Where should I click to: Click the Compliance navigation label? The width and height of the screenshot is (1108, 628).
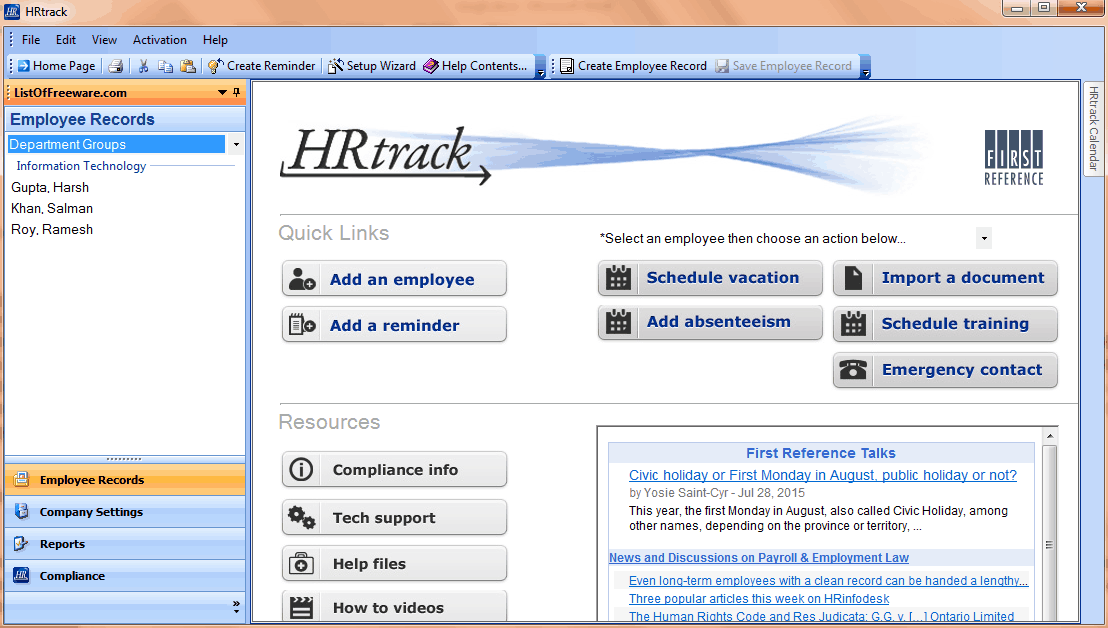click(x=72, y=576)
